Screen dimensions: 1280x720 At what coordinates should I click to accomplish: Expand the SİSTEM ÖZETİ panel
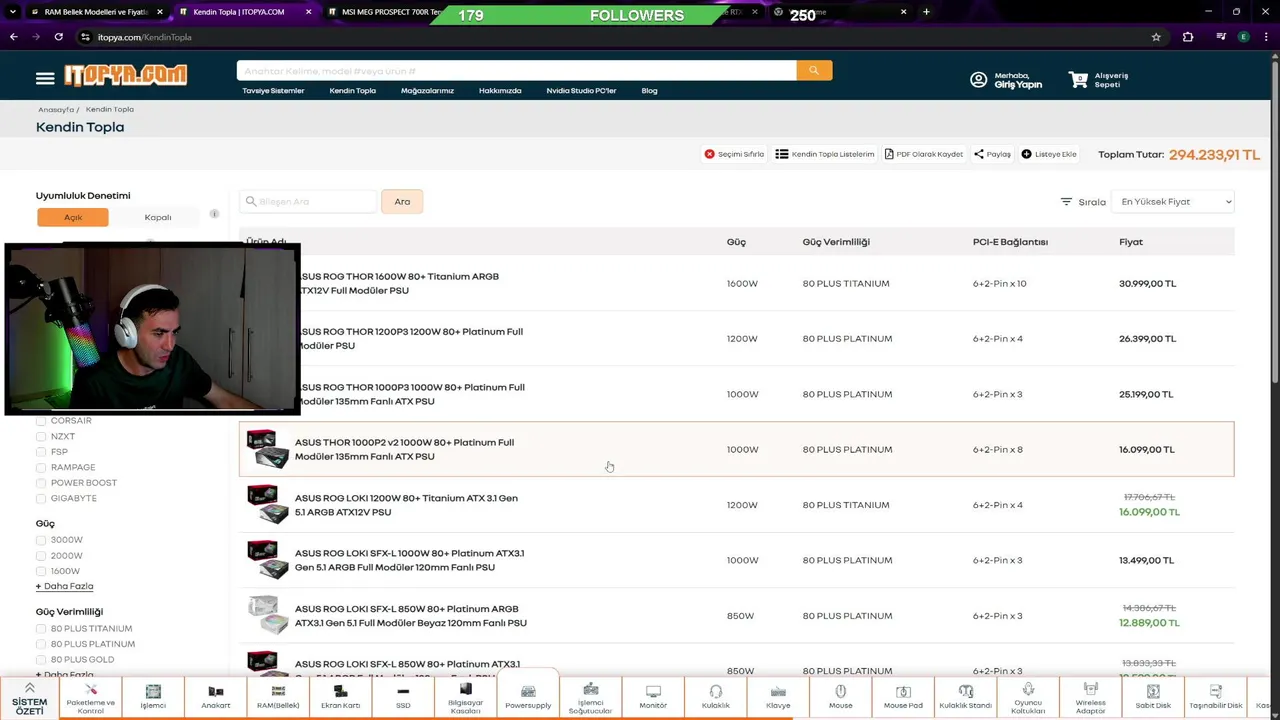[x=29, y=697]
